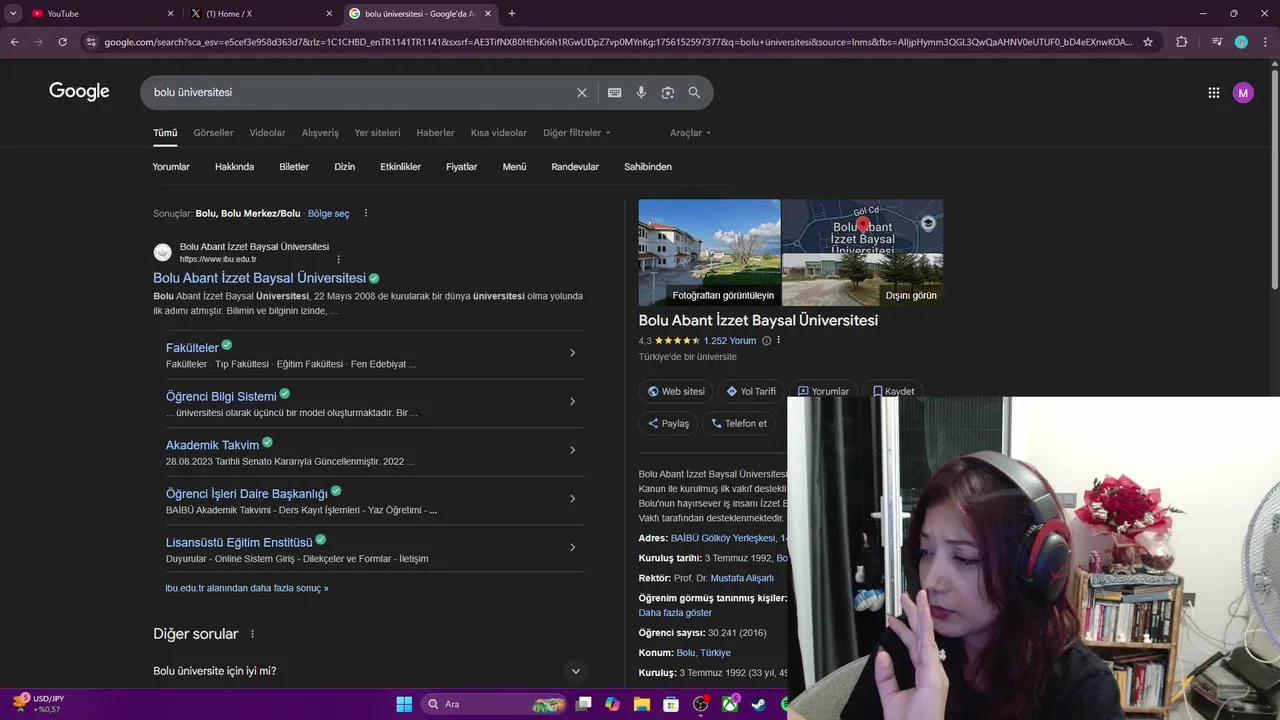Open the options next to 'Bölge seç'
The height and width of the screenshot is (720, 1280).
click(366, 213)
